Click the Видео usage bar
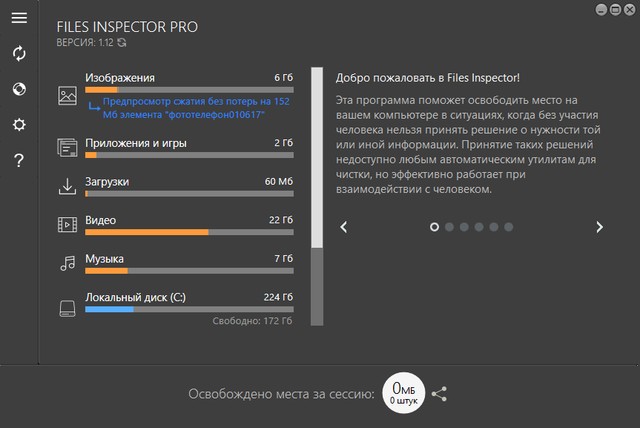 [189, 232]
